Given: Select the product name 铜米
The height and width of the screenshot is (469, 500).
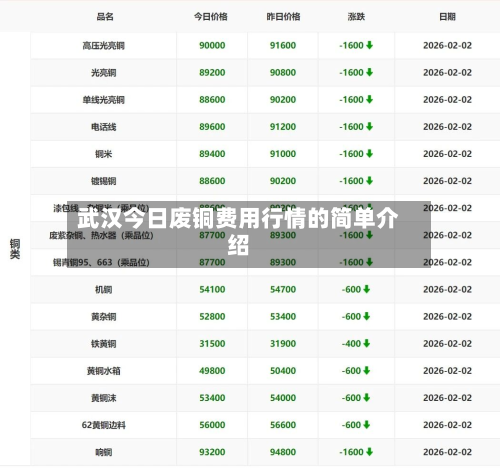Looking at the screenshot, I should pyautogui.click(x=103, y=154).
